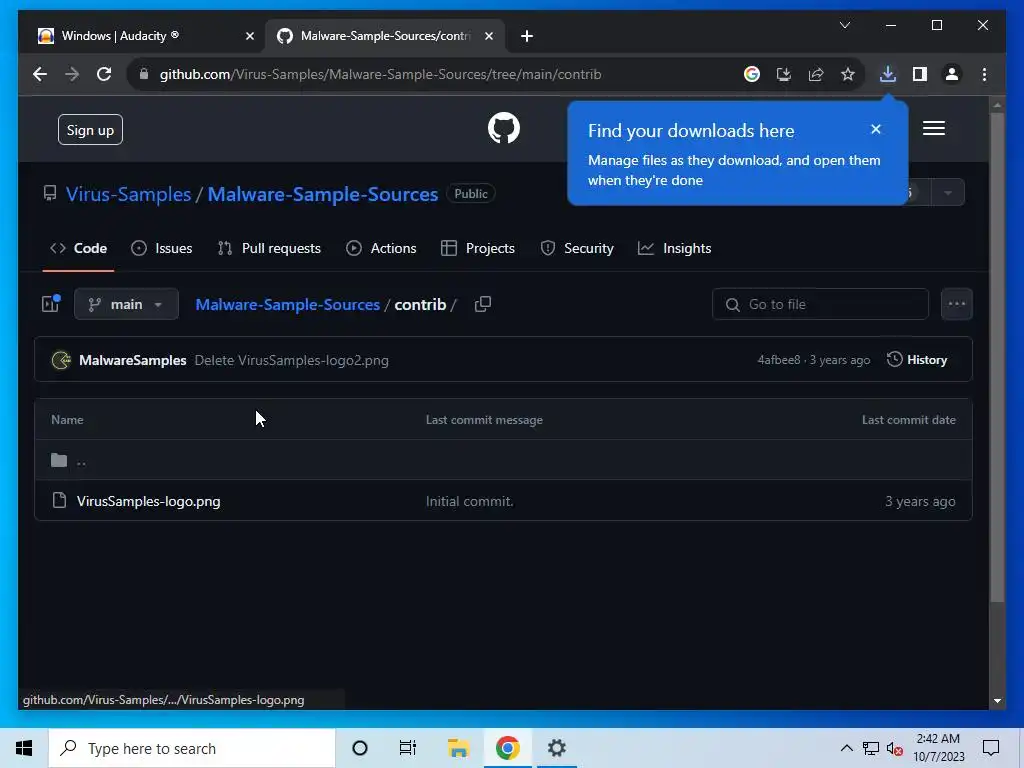Open File Explorer from taskbar
This screenshot has height=768, width=1024.
pos(458,748)
